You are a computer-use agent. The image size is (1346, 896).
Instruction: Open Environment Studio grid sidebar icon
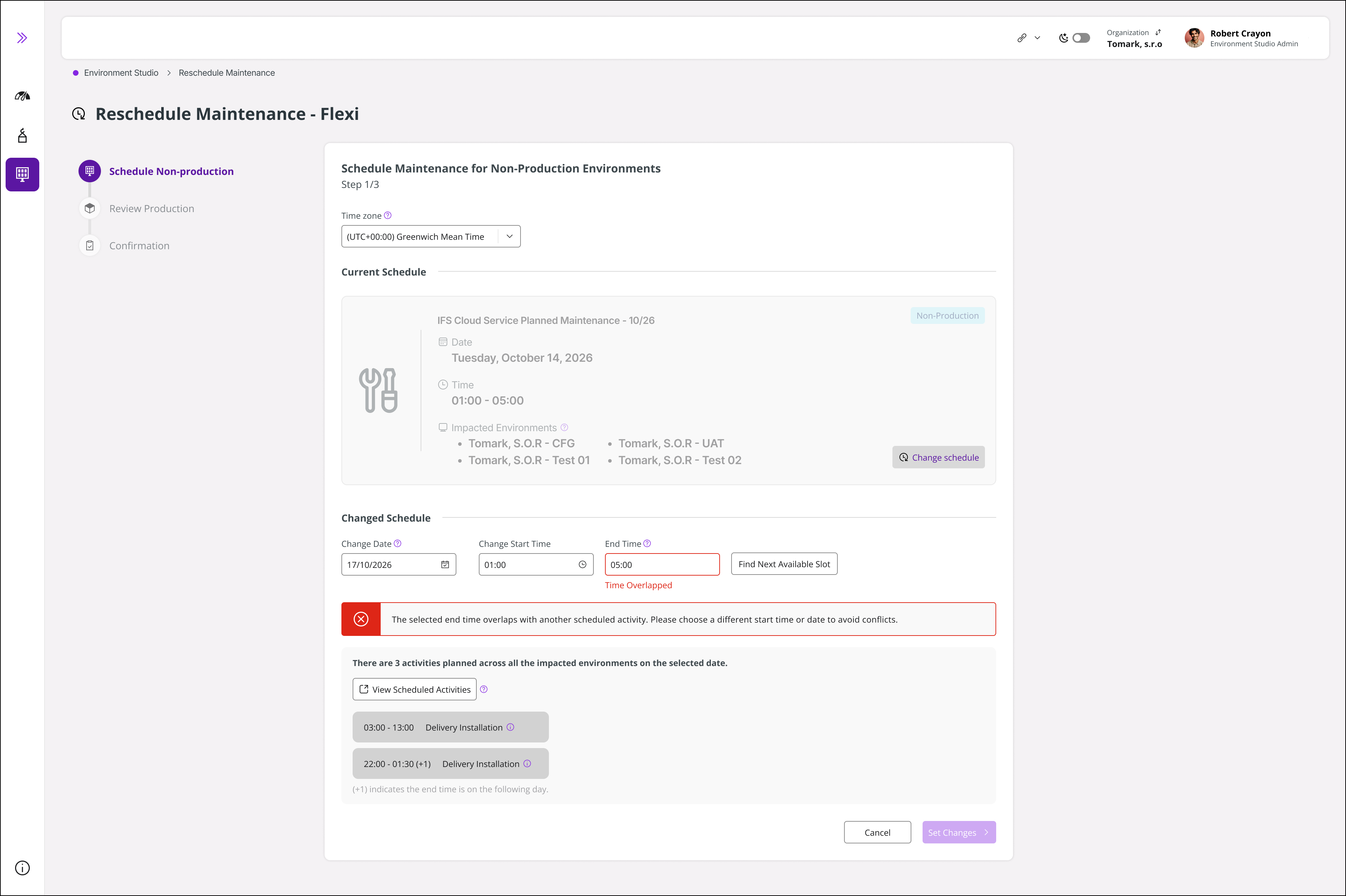click(22, 174)
